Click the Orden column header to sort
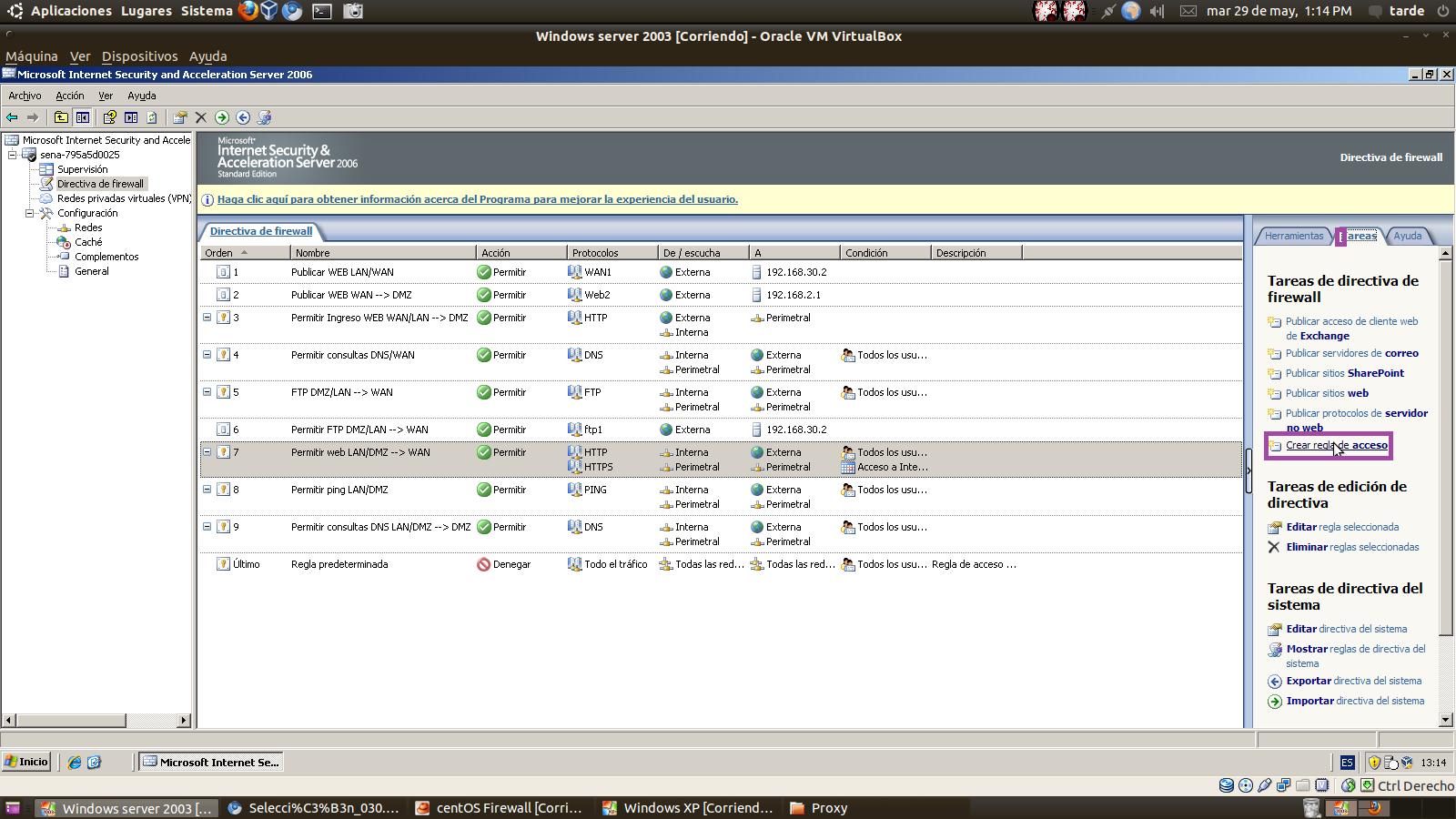1456x819 pixels. click(x=245, y=253)
